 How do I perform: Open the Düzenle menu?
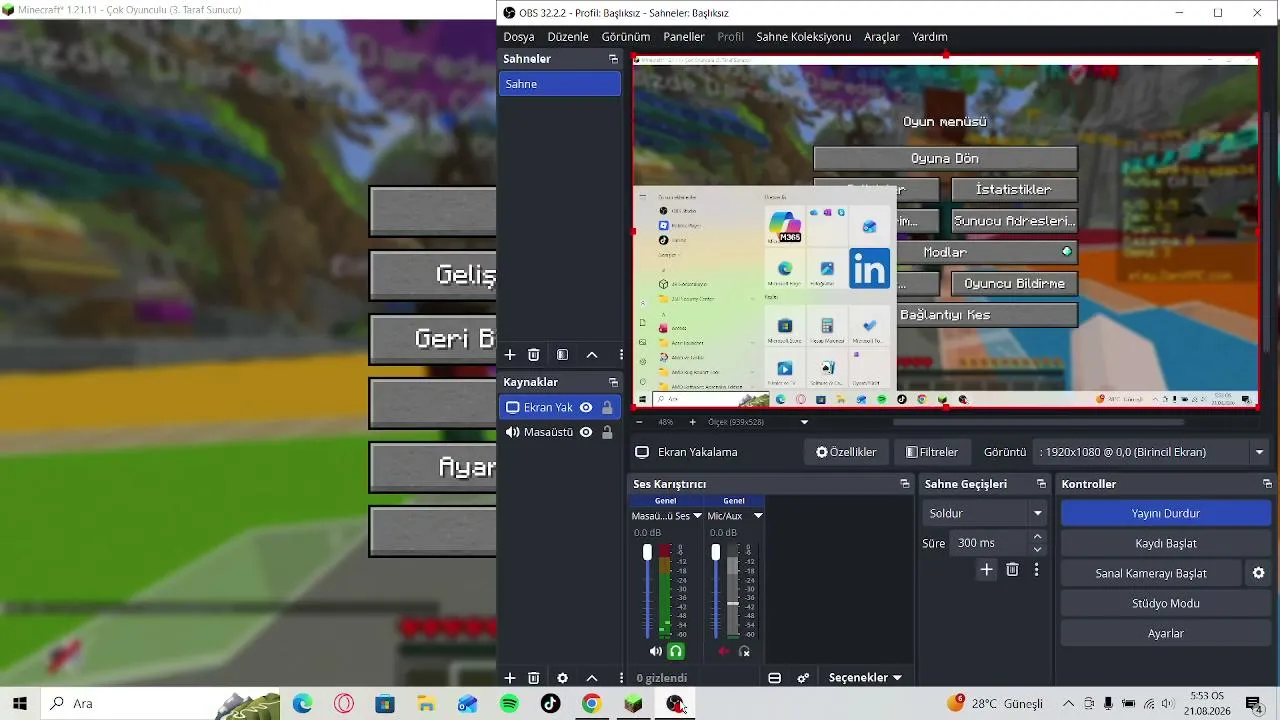568,37
